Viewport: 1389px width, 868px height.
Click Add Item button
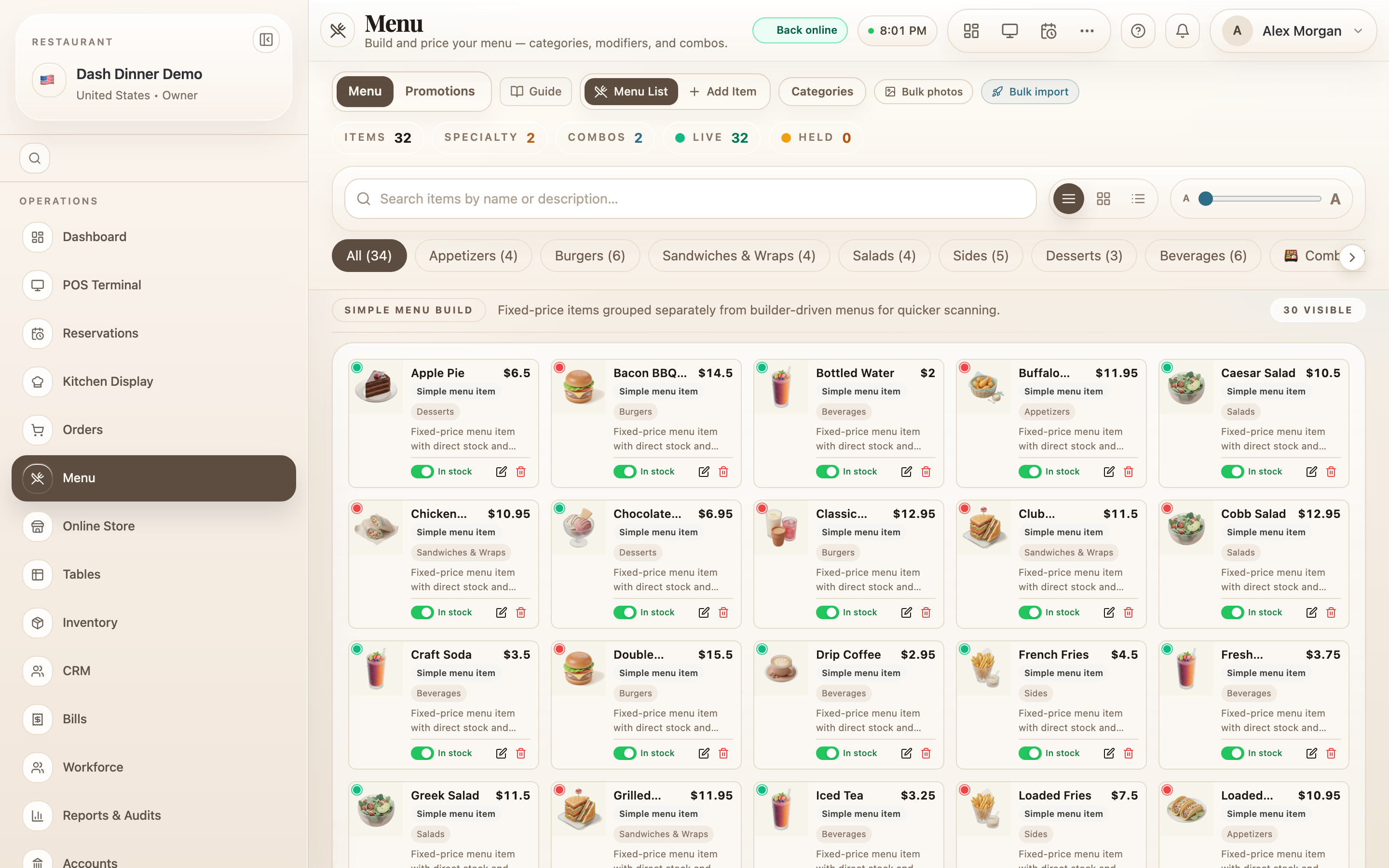pyautogui.click(x=723, y=91)
